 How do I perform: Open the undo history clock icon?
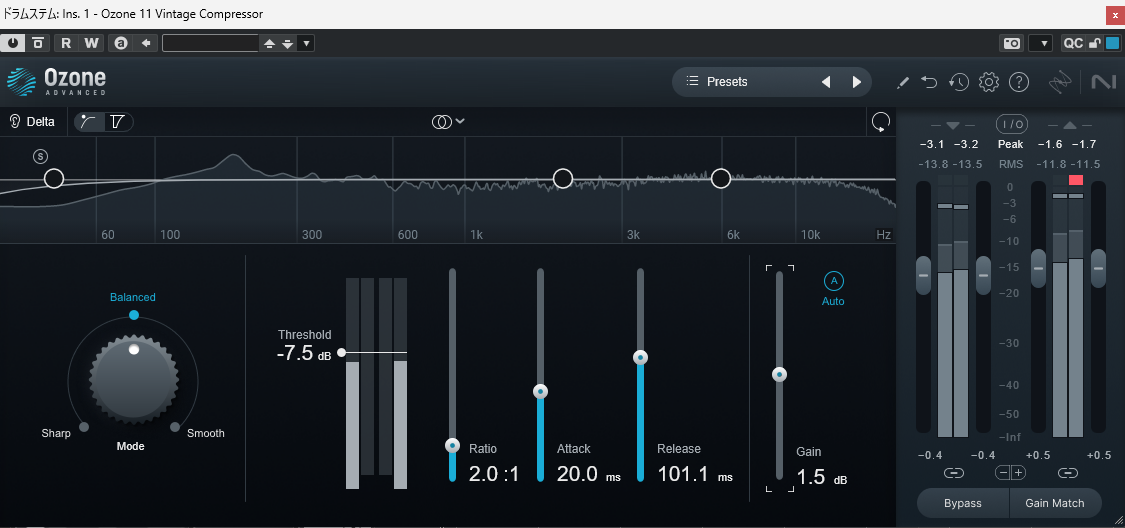[959, 82]
